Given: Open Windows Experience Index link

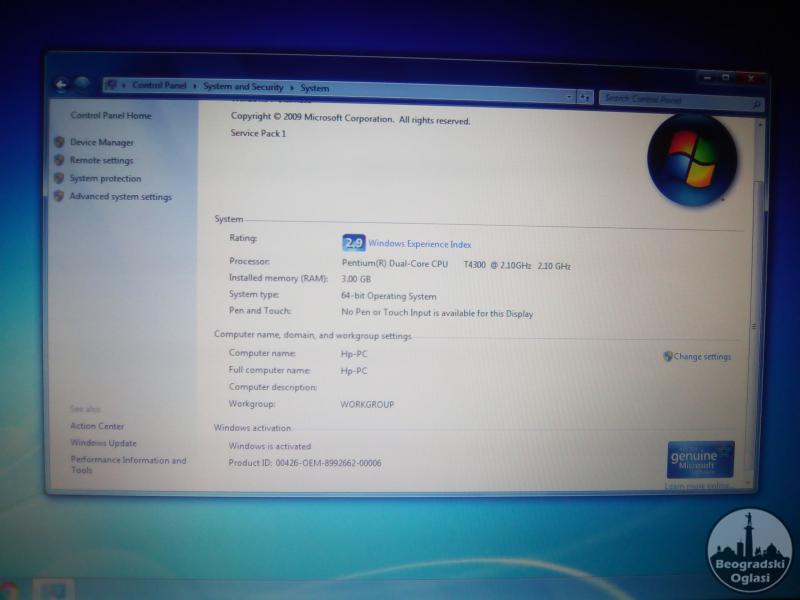Looking at the screenshot, I should point(419,244).
